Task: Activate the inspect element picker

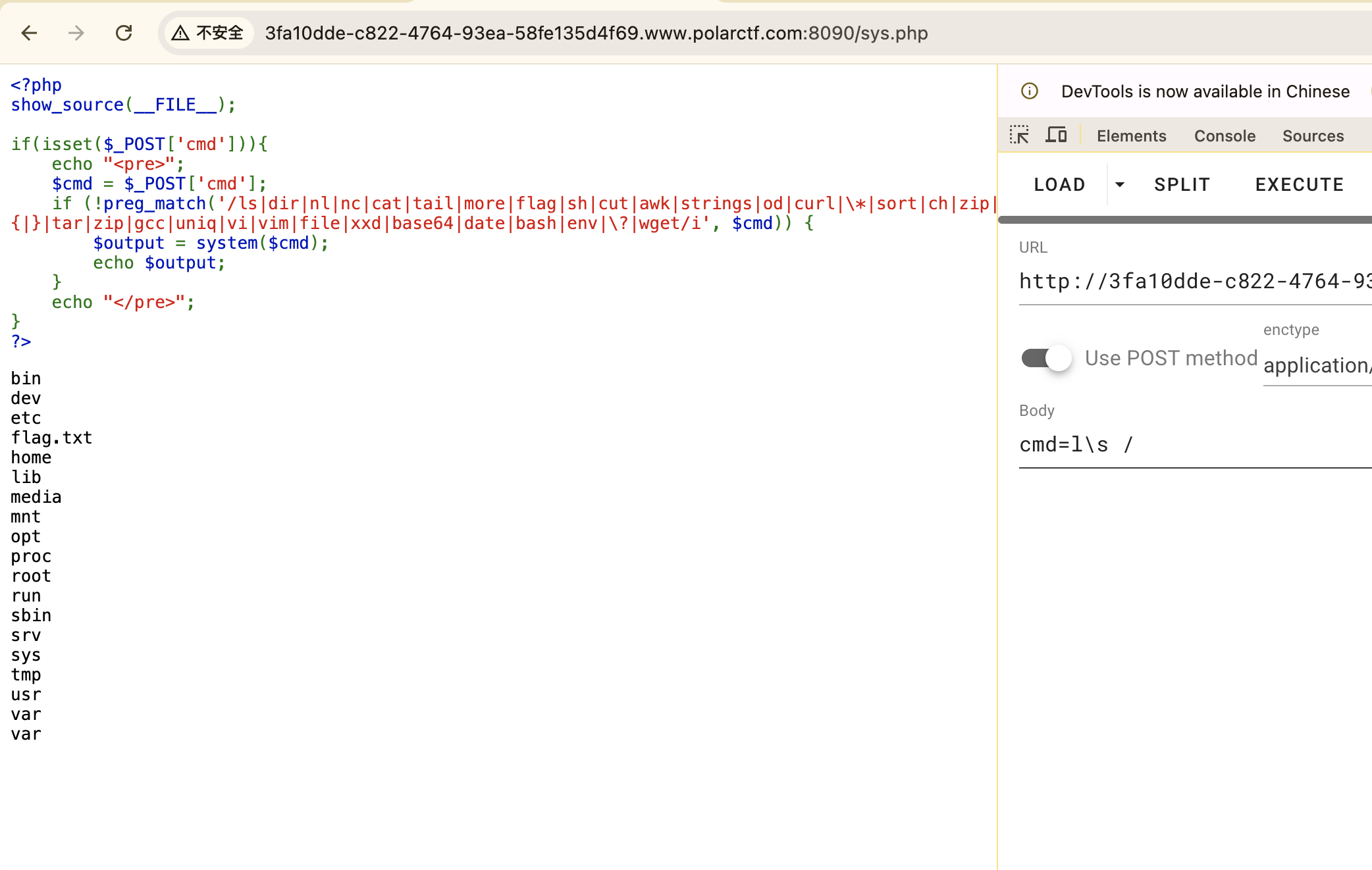Action: point(1019,136)
